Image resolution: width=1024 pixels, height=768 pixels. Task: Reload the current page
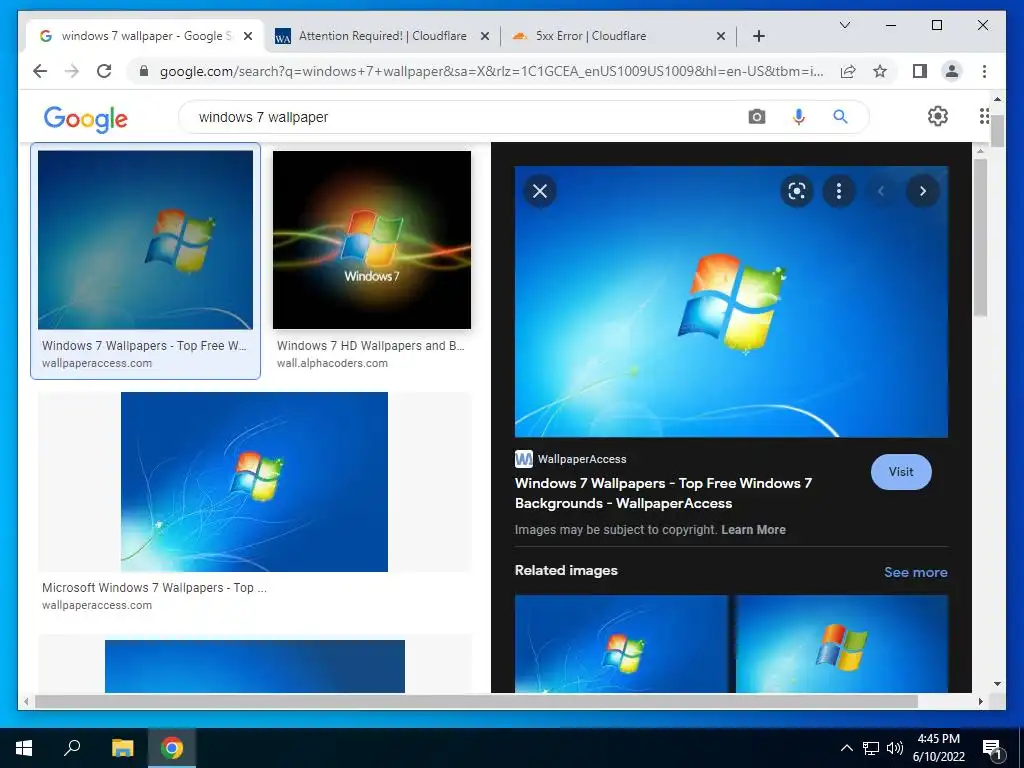104,71
